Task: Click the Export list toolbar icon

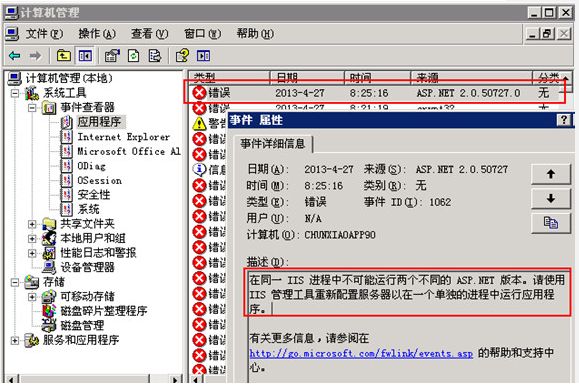Action: click(155, 56)
